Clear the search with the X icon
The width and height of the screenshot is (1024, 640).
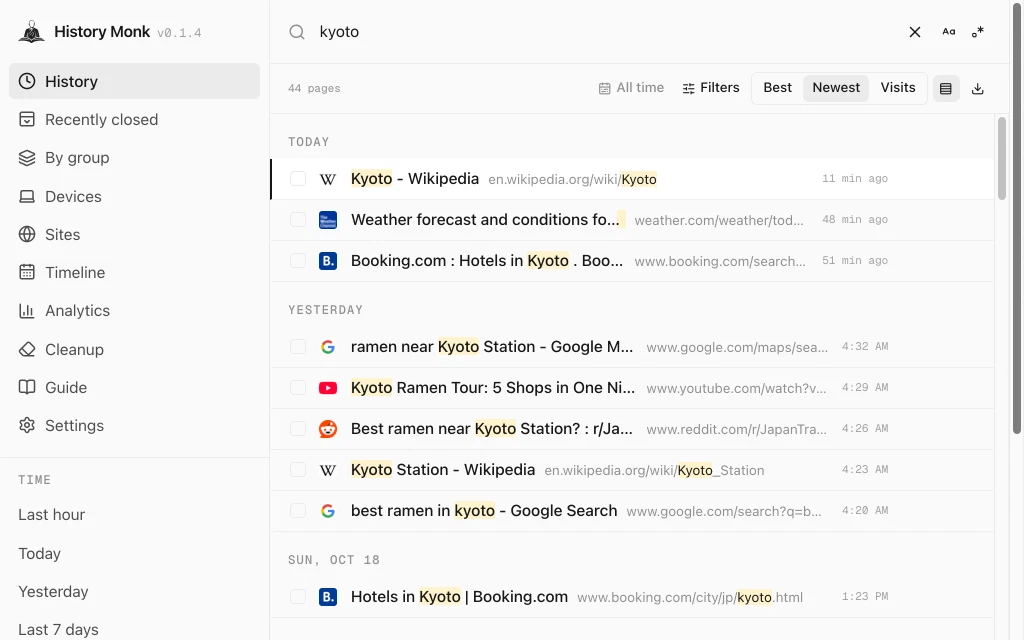(x=915, y=32)
